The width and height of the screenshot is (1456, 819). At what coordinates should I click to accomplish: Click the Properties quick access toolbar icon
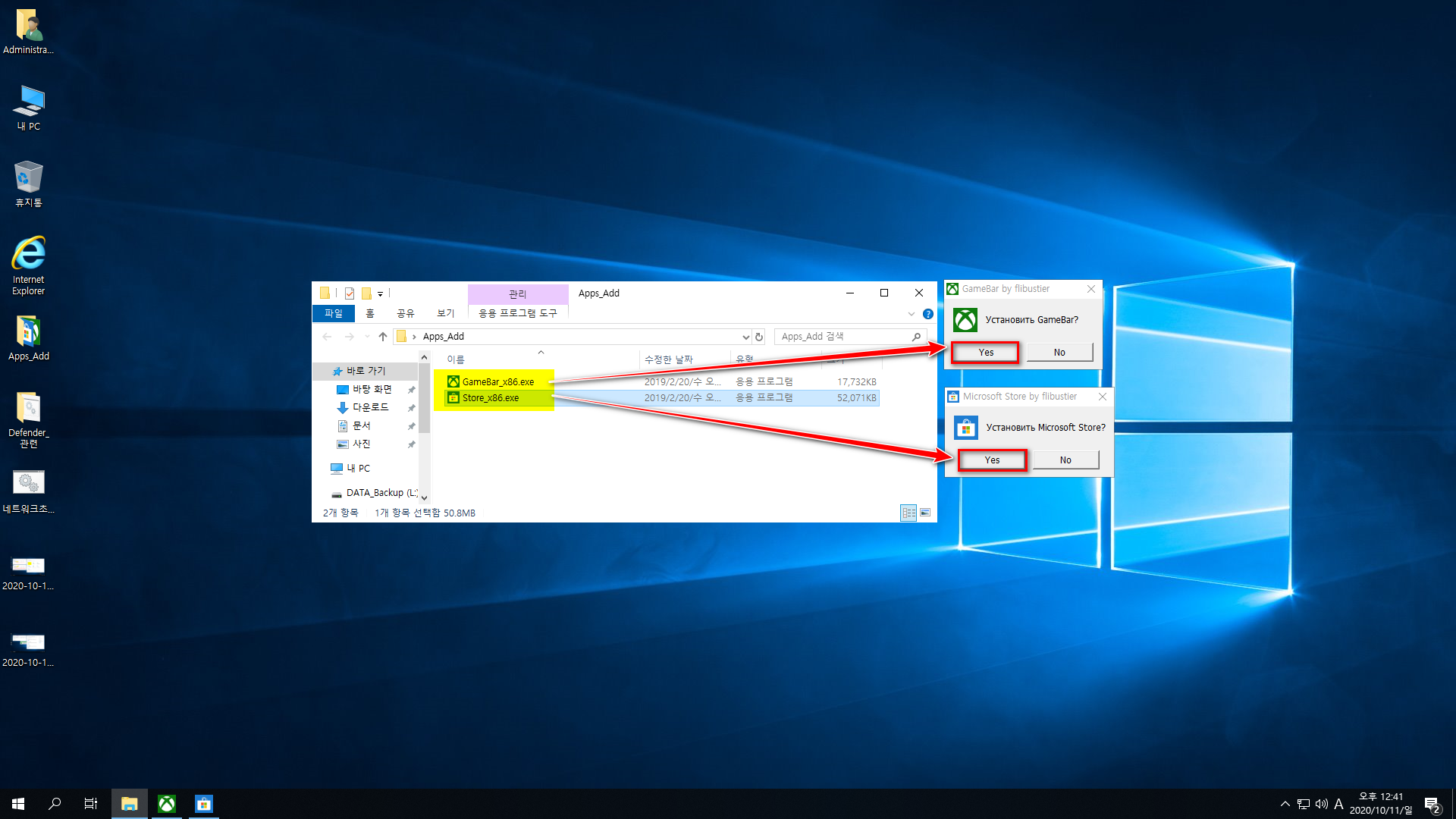pyautogui.click(x=350, y=293)
